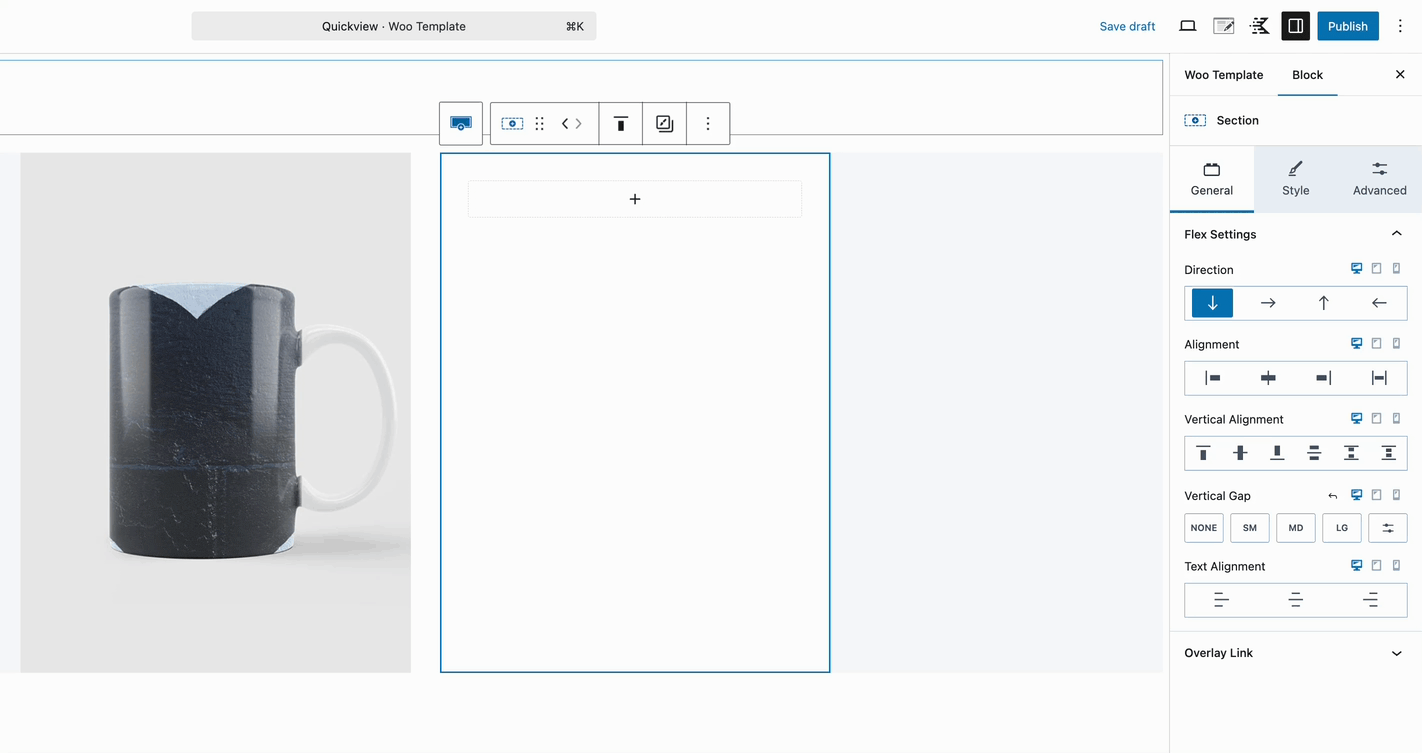Image resolution: width=1422 pixels, height=753 pixels.
Task: Select centered Text Alignment
Action: tap(1295, 599)
